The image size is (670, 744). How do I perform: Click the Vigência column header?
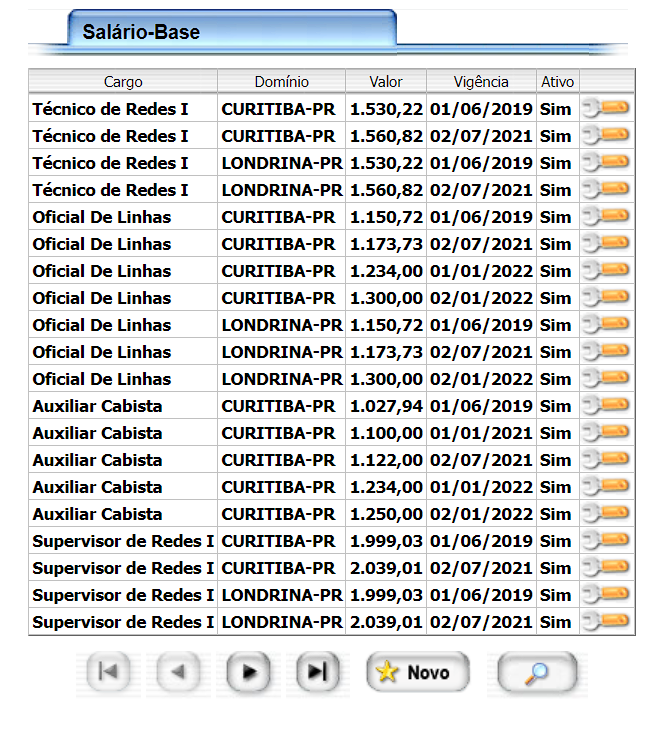tap(481, 82)
